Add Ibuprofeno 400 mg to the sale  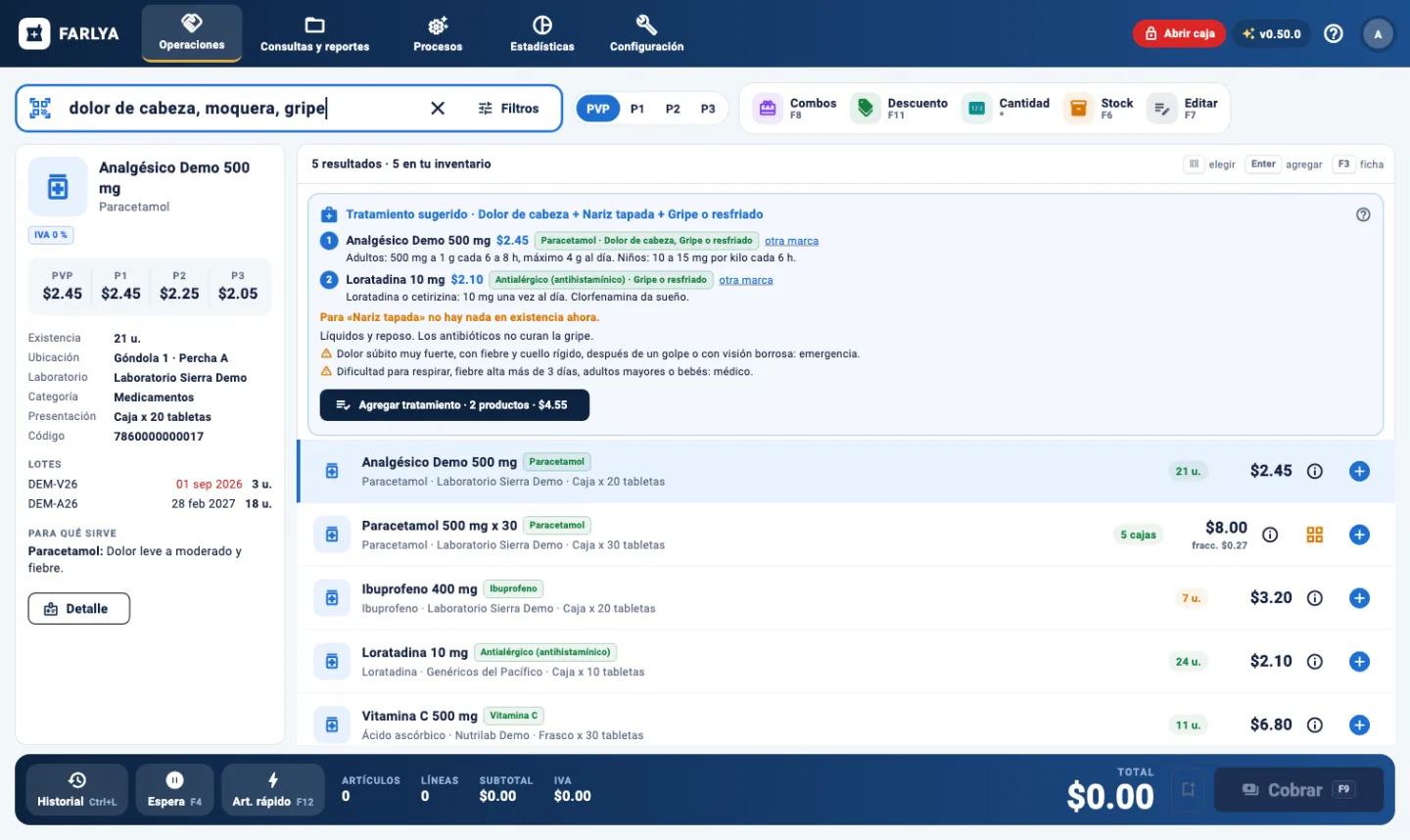pos(1359,598)
